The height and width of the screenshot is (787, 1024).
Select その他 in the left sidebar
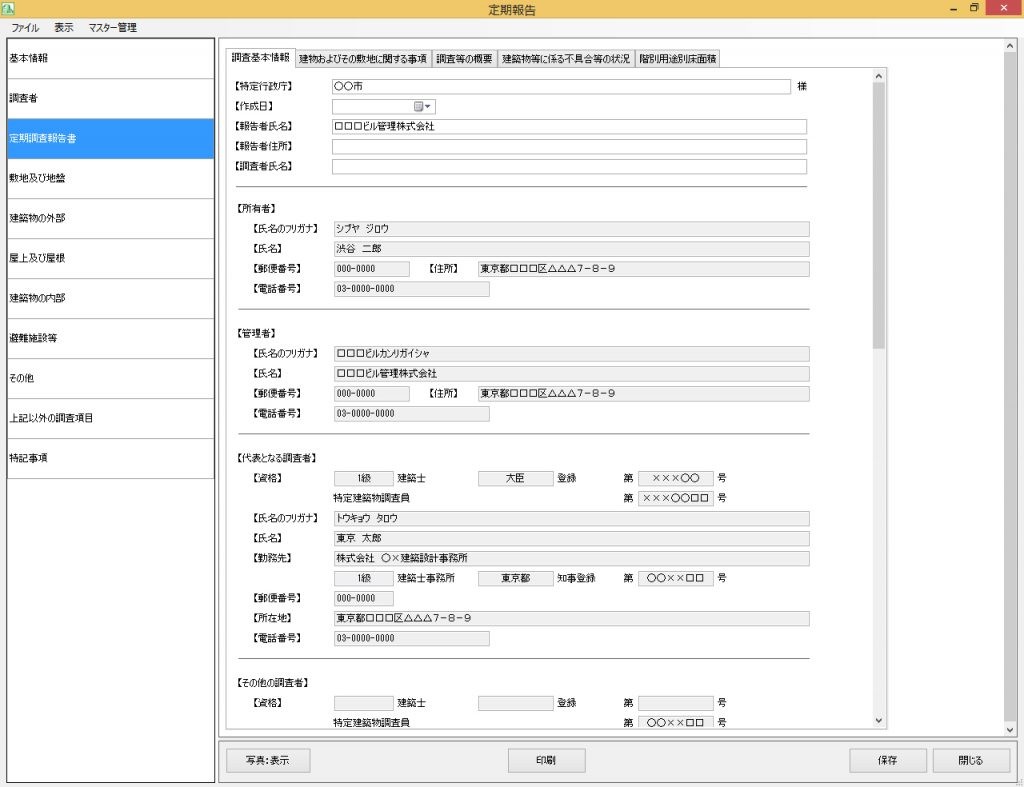point(110,379)
